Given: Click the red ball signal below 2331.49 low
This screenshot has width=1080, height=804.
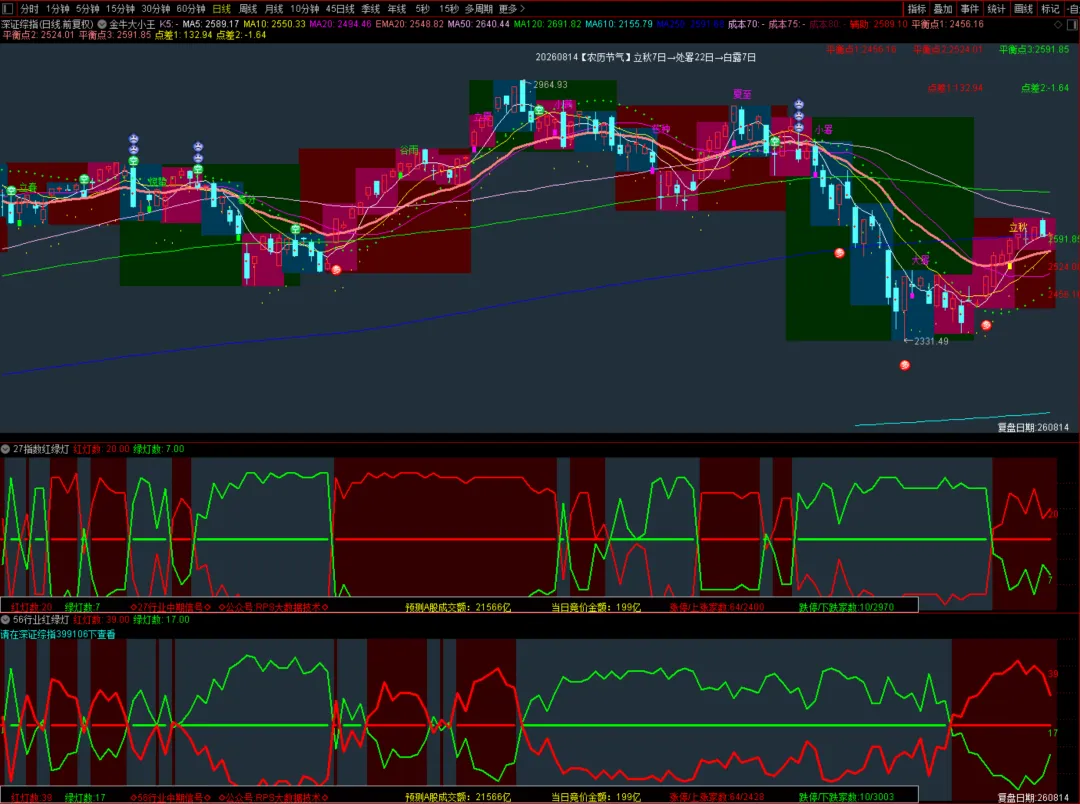Looking at the screenshot, I should click(905, 365).
